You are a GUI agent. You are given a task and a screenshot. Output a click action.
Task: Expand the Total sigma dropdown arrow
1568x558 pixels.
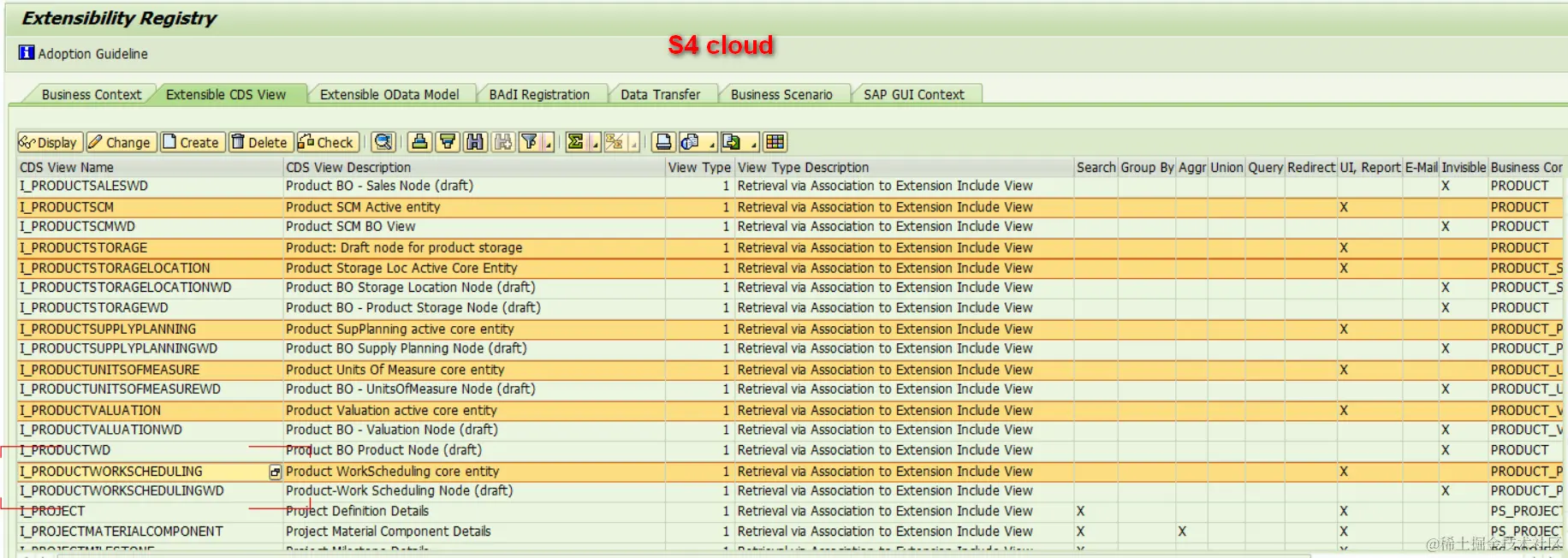594,142
